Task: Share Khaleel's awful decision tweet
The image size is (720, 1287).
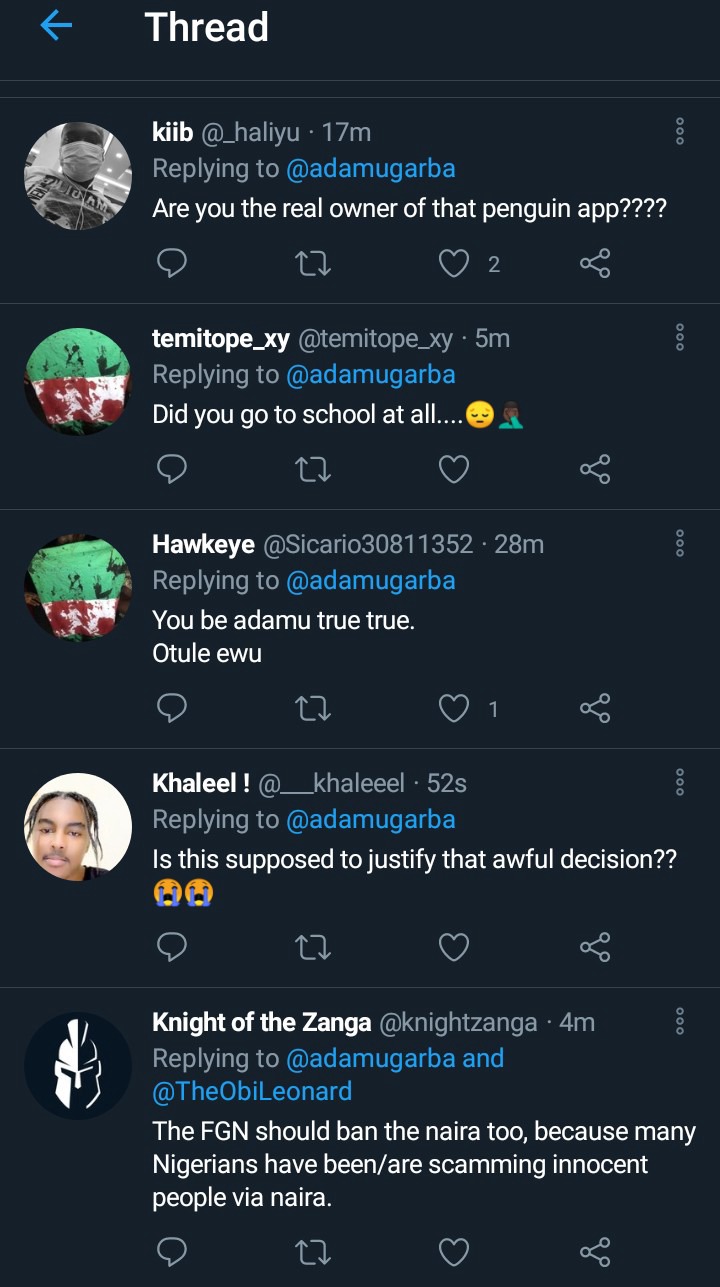Action: [x=595, y=947]
